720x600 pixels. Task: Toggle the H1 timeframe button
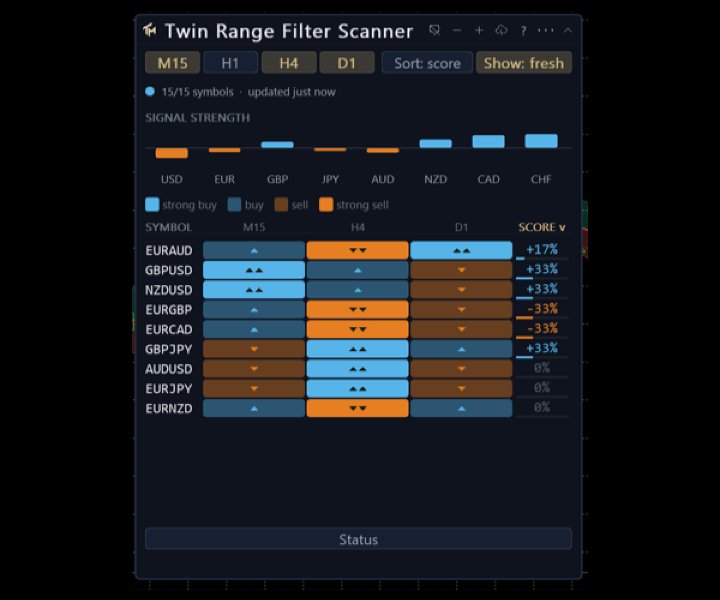click(230, 62)
